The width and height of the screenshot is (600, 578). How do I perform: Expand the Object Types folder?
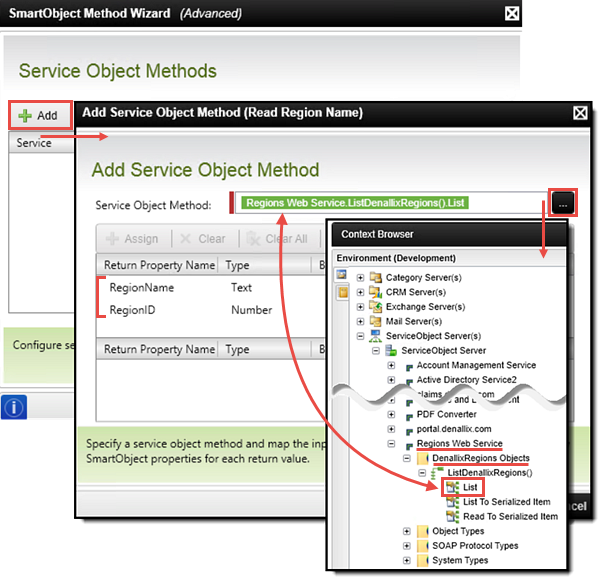tap(407, 532)
